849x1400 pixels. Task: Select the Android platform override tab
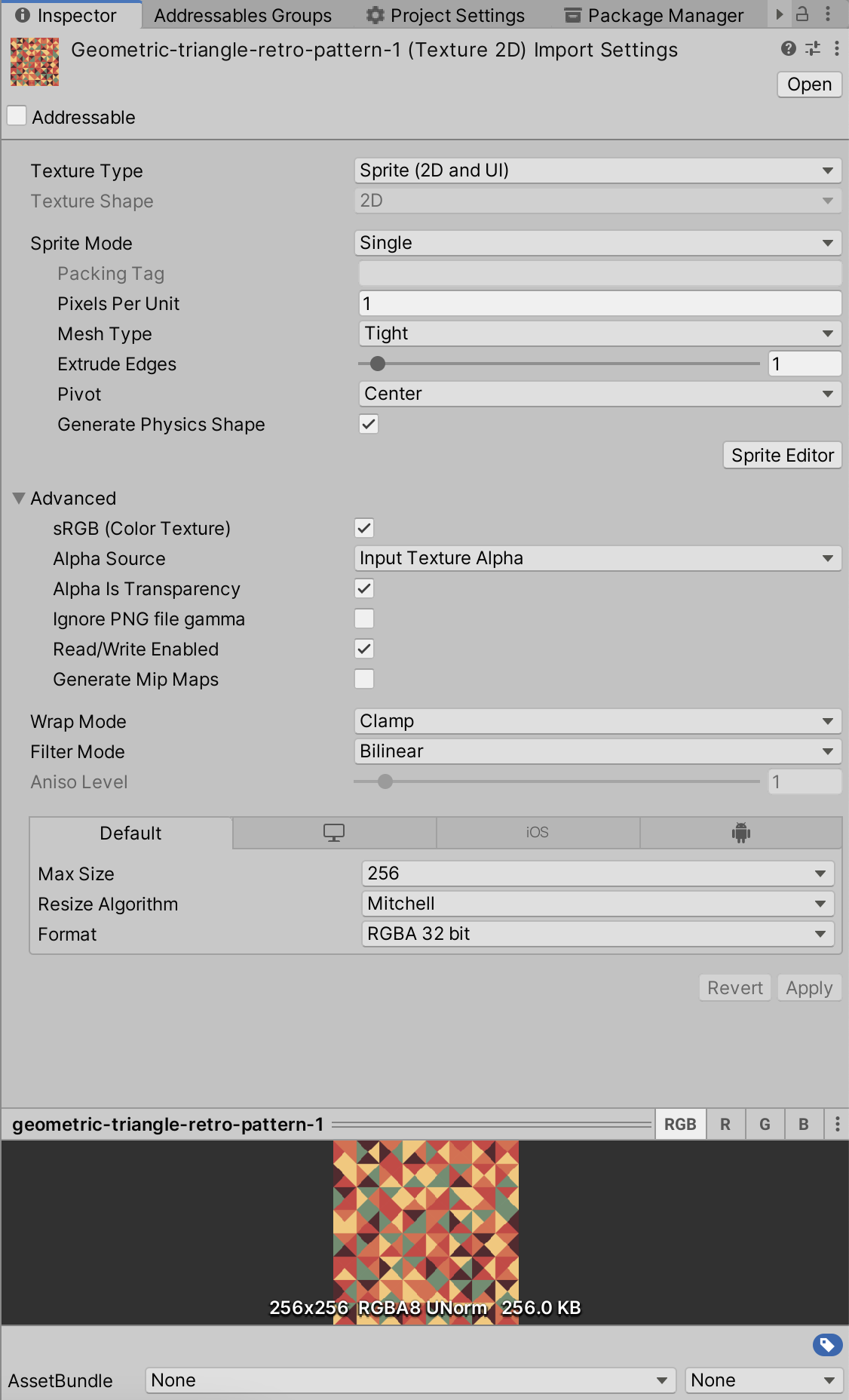(x=740, y=833)
